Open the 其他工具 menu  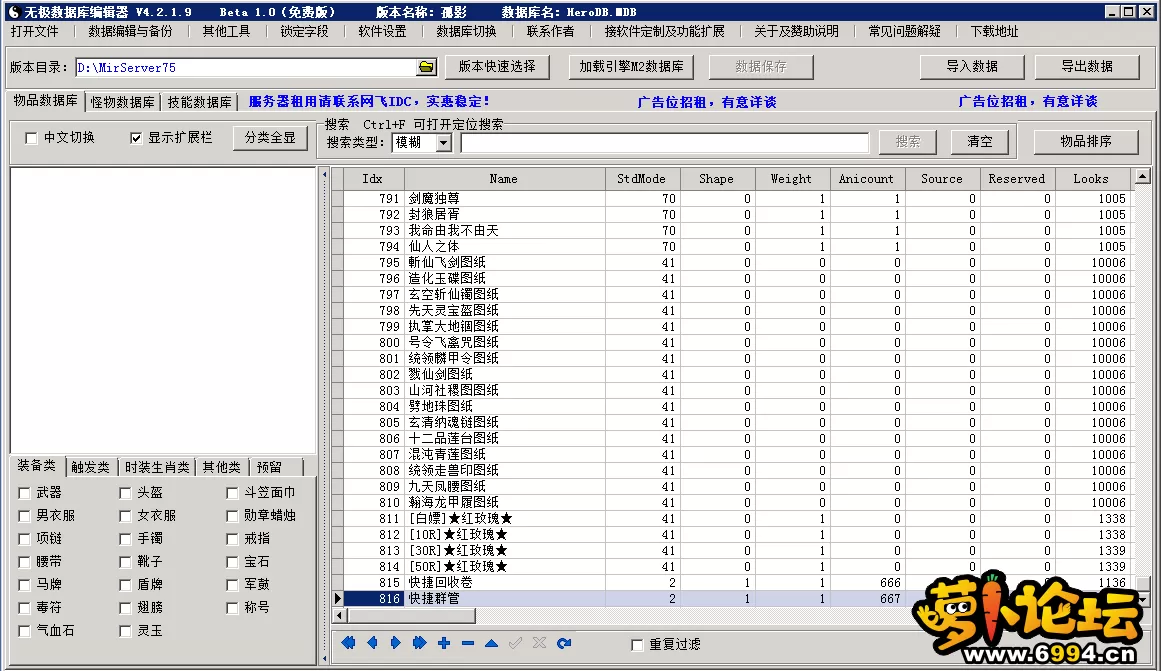pos(227,31)
